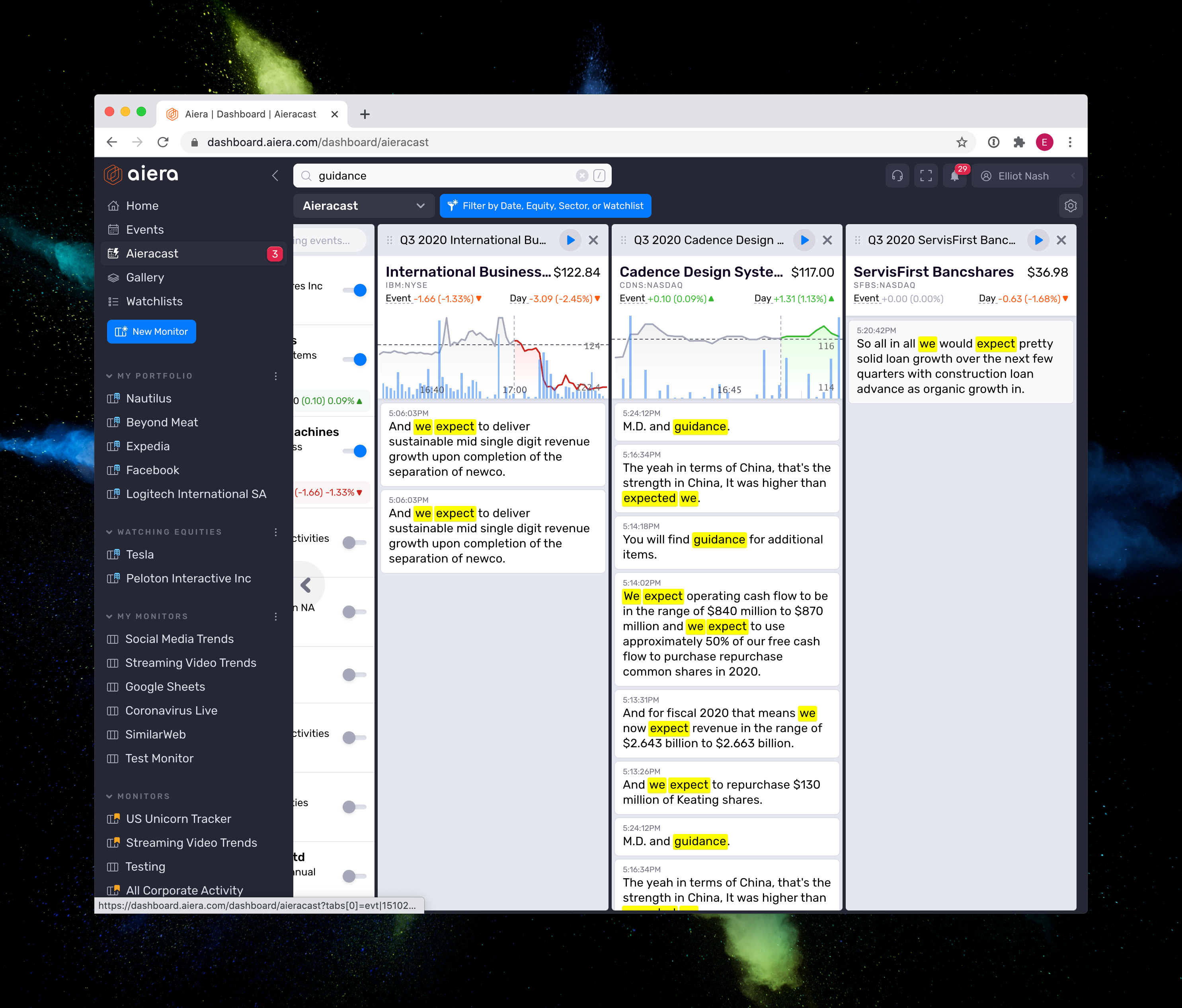The image size is (1182, 1008).
Task: Enable the toggle for the 'n NA' event
Action: coord(354,612)
